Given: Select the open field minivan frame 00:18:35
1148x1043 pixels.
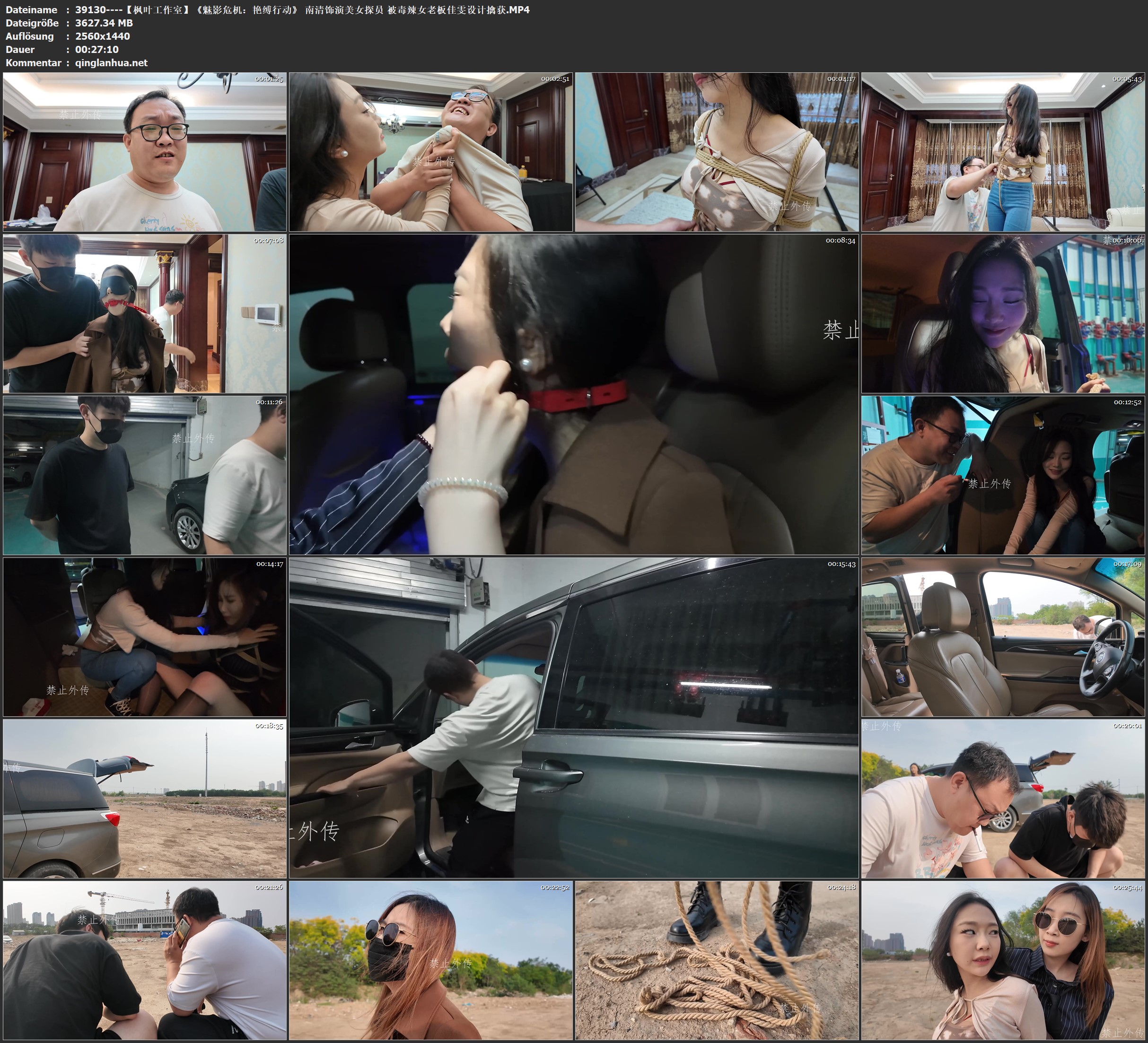Looking at the screenshot, I should pyautogui.click(x=145, y=798).
